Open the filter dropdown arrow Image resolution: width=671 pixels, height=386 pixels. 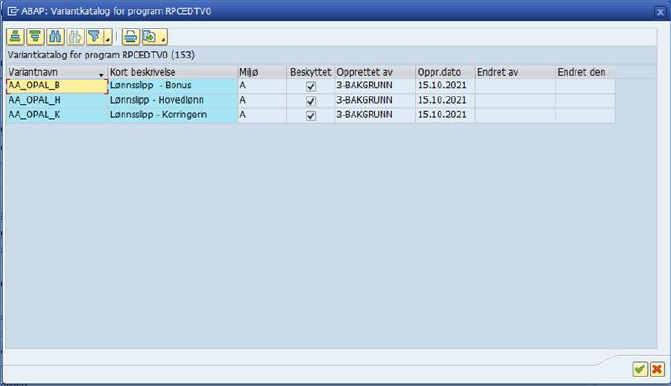point(108,37)
